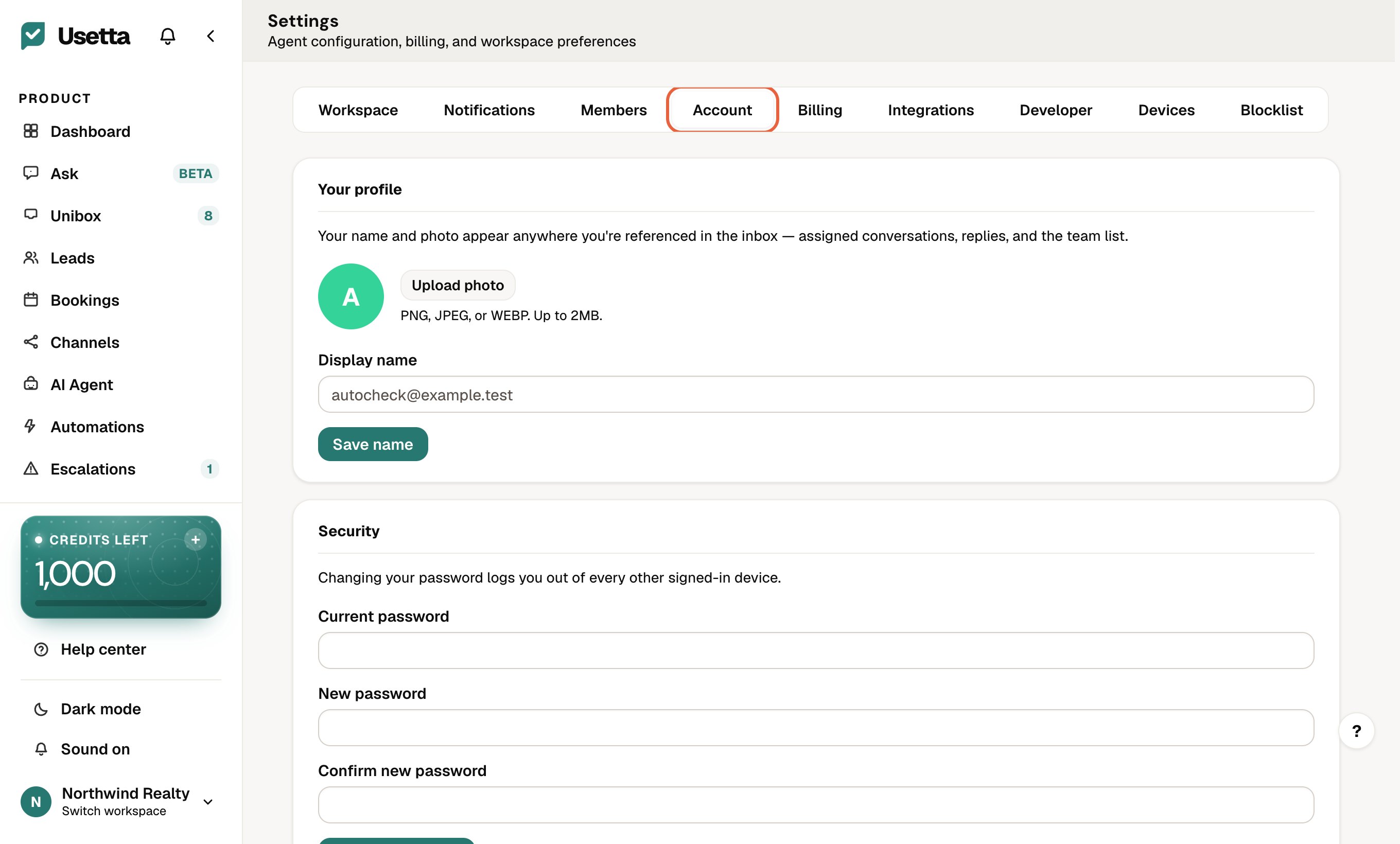
Task: Click the Upload photo button
Action: (x=458, y=285)
